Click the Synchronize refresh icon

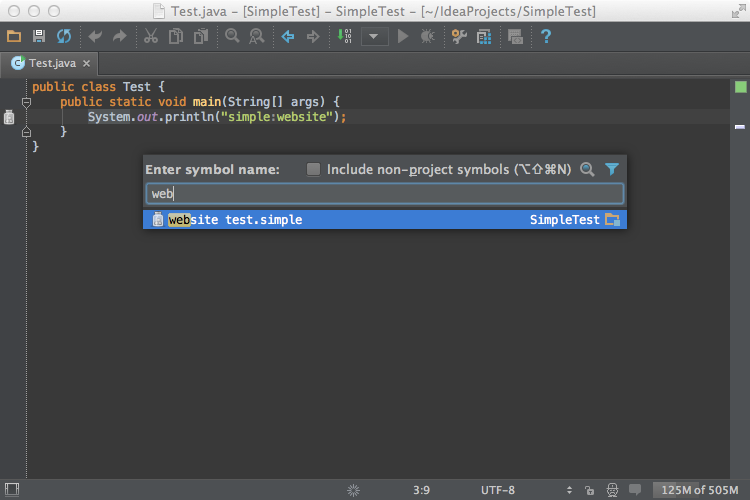pyautogui.click(x=64, y=37)
